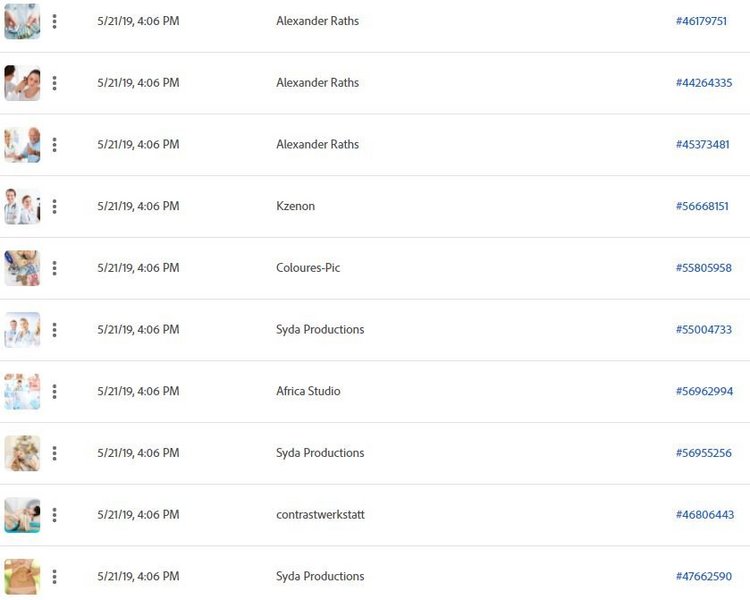The height and width of the screenshot is (600, 750).
Task: Open the three-dot menu for asset #46179751
Action: 55,22
